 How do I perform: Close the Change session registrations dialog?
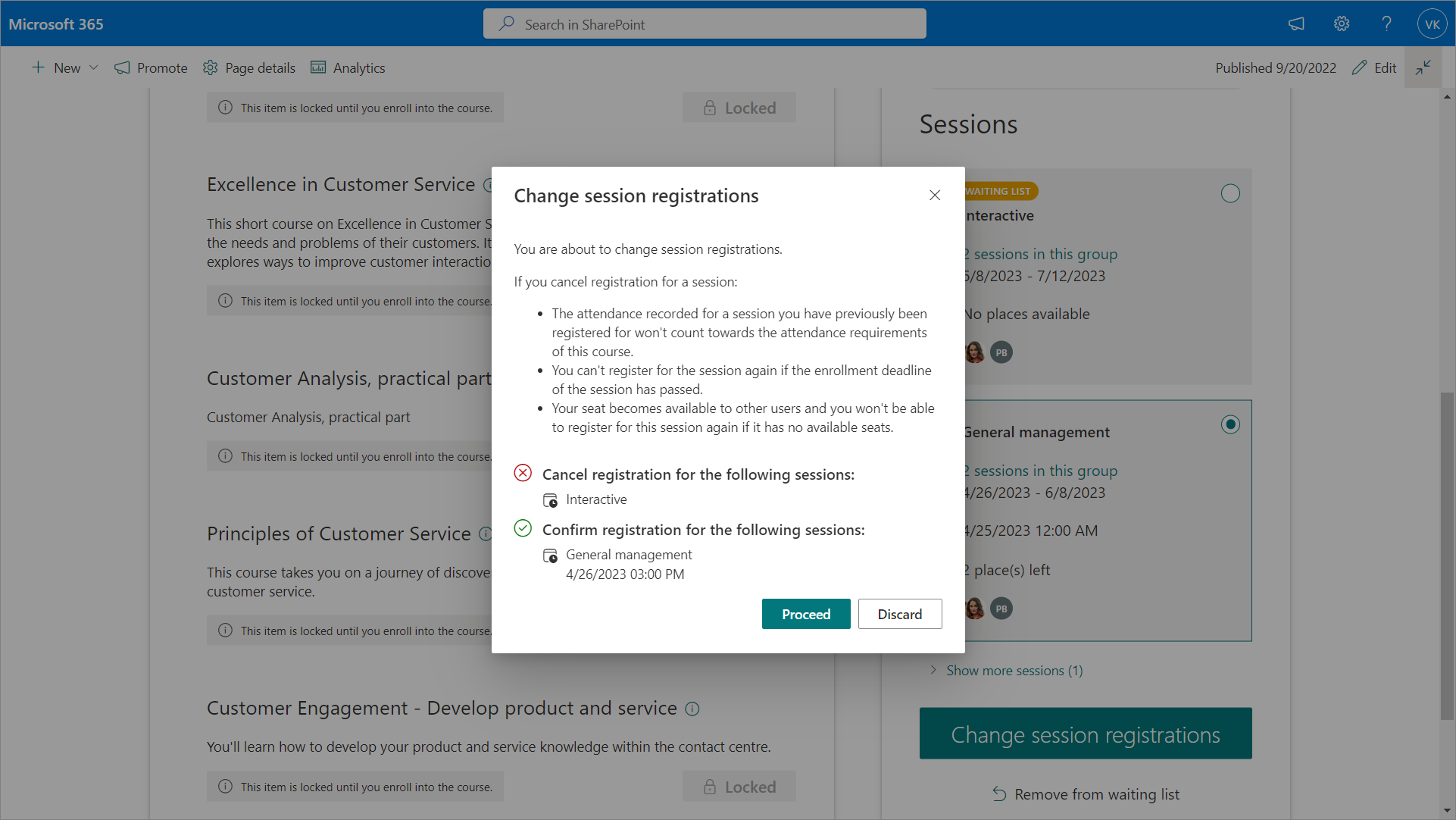coord(935,196)
